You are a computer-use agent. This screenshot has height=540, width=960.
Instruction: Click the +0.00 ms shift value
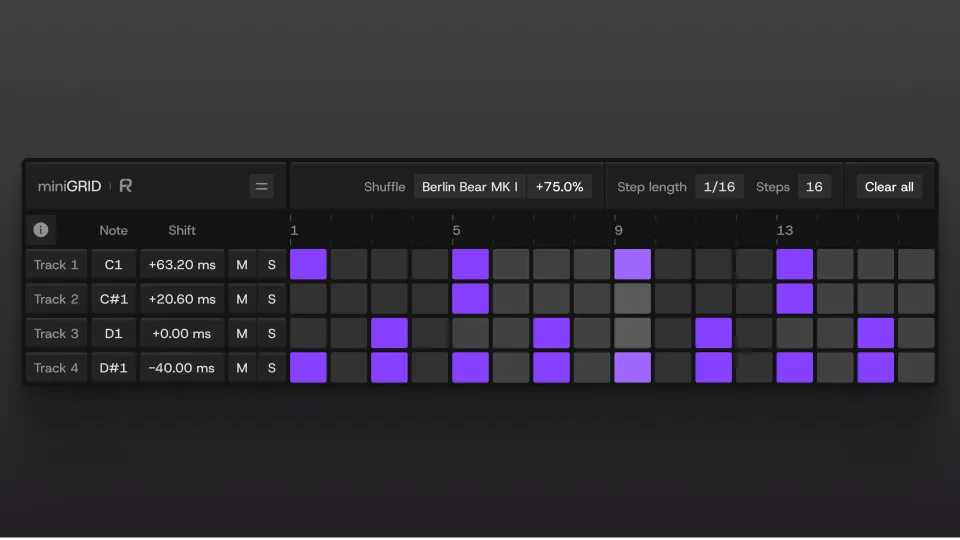182,333
